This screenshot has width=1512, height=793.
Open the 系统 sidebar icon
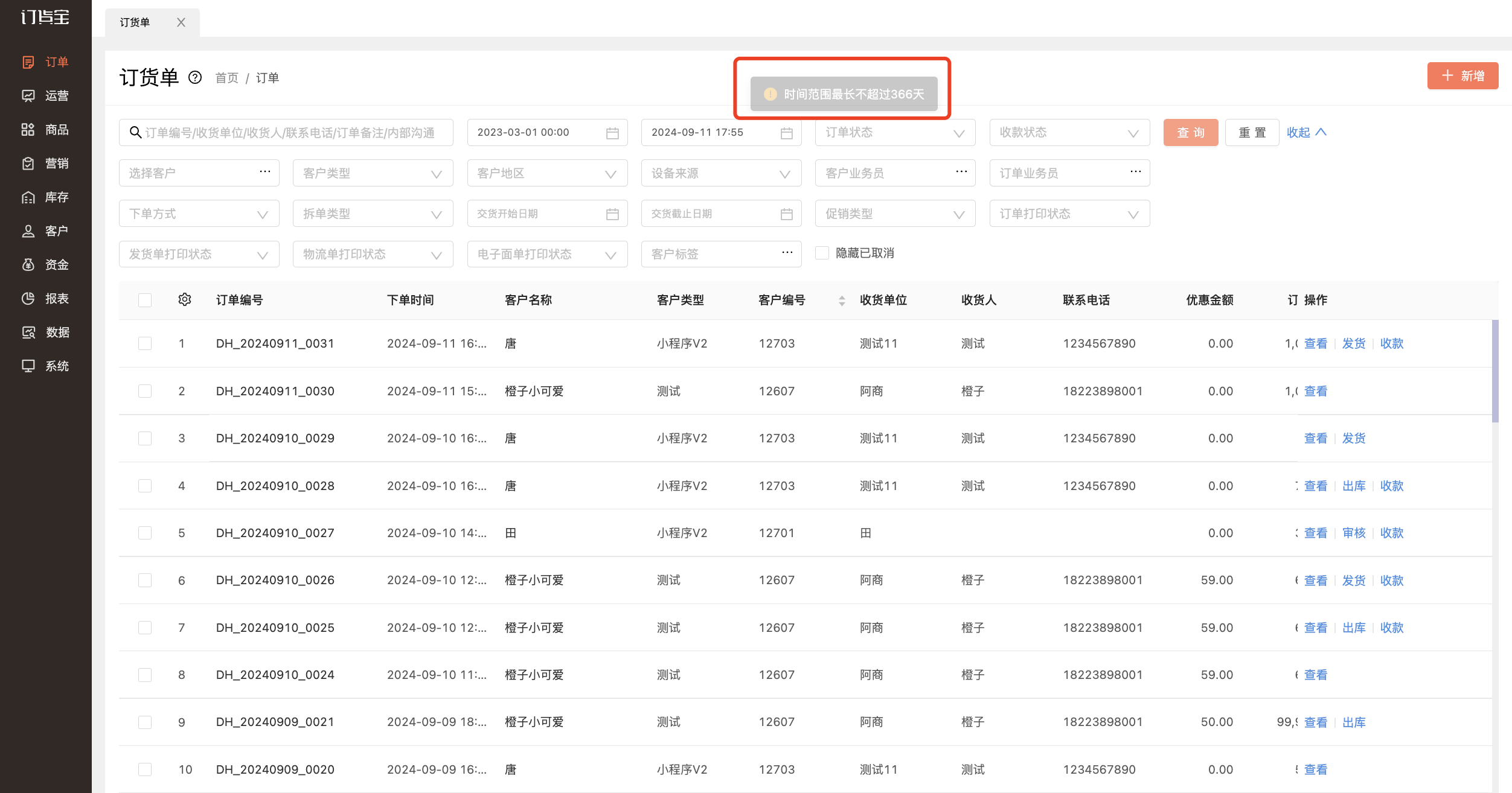[28, 366]
